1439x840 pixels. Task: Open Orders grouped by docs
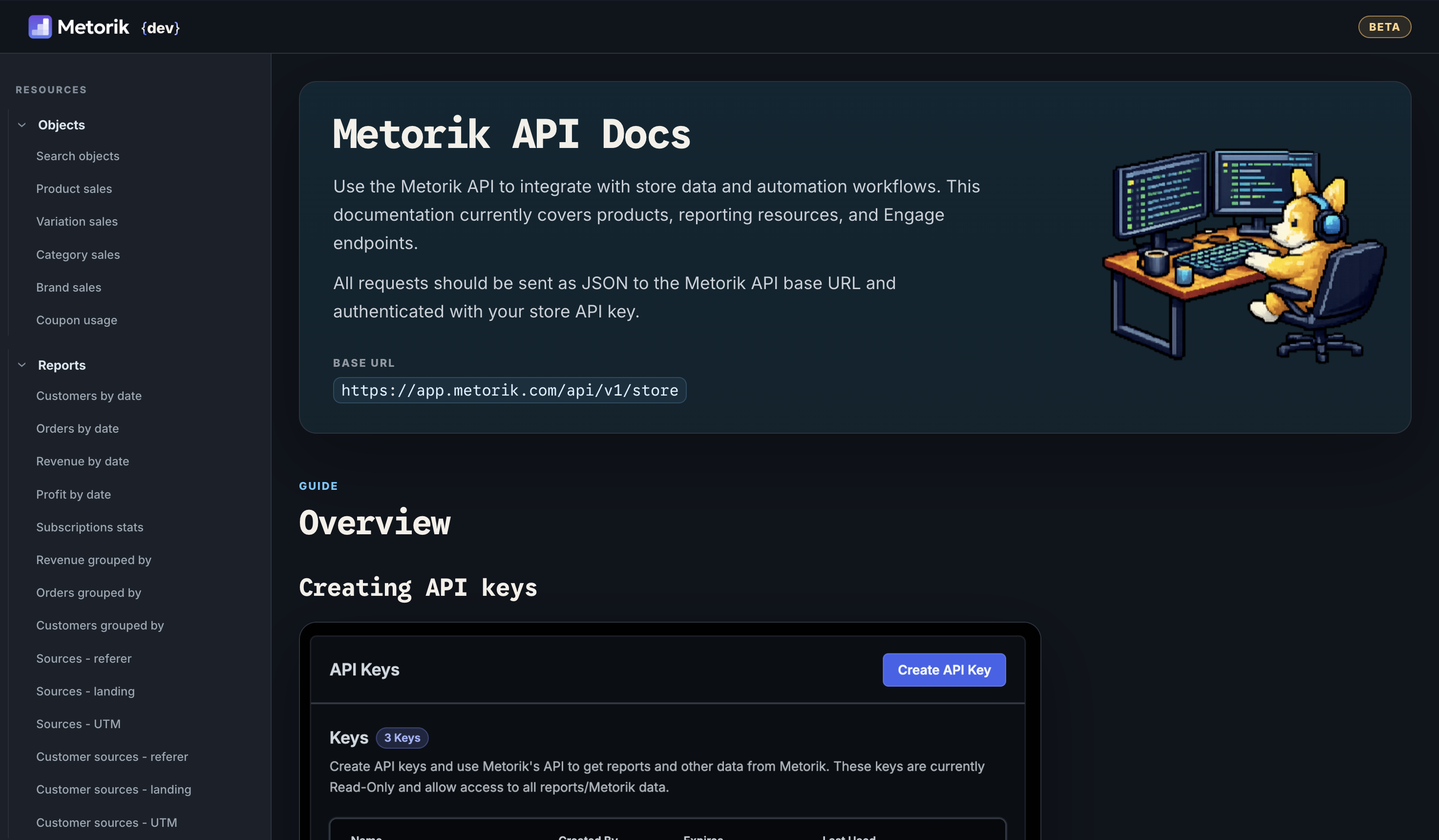88,593
